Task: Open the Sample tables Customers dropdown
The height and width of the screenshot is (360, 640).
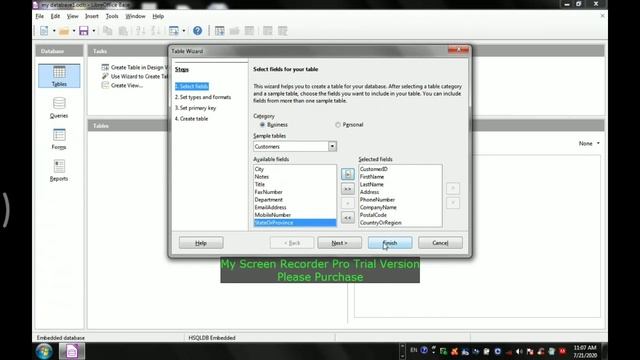Action: coord(332,146)
